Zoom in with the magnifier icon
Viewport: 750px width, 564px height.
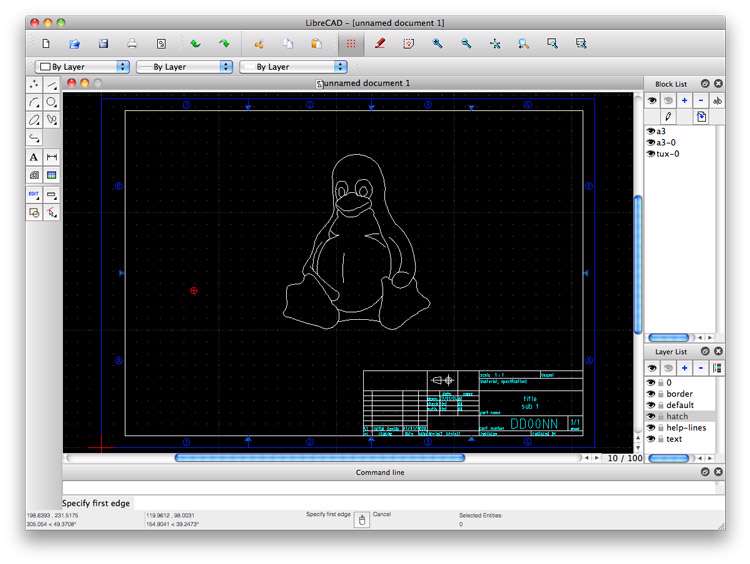(437, 44)
